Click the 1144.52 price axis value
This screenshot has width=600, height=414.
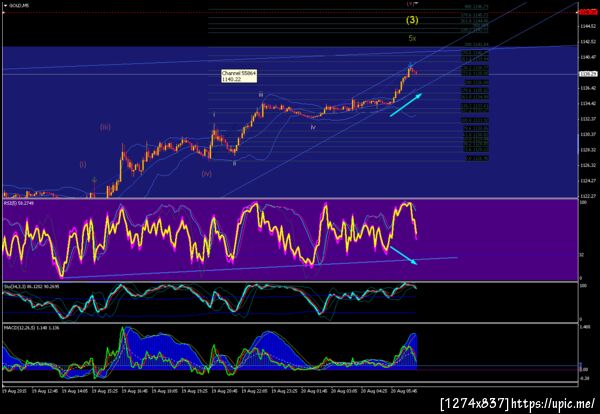coord(589,26)
